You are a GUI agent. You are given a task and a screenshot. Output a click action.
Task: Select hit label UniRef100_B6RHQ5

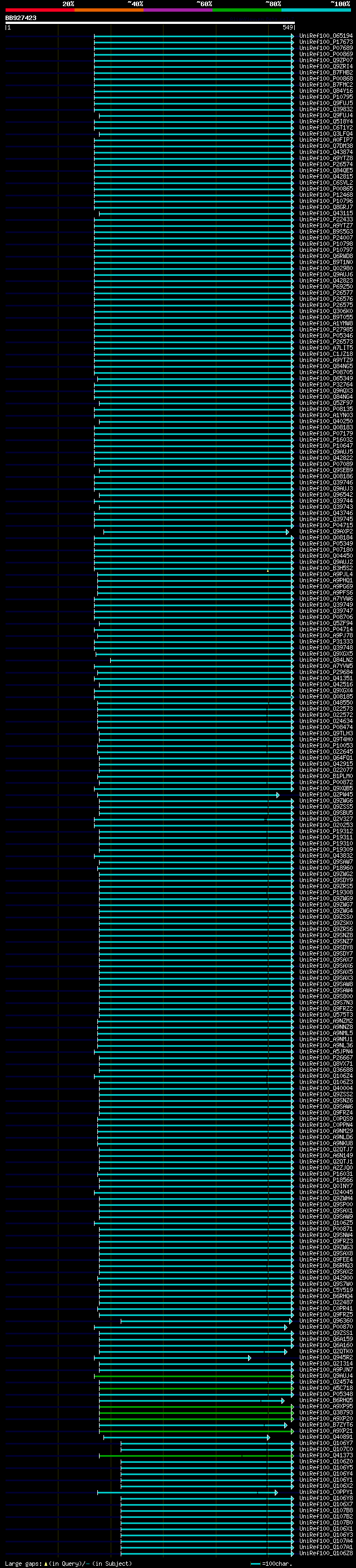pyautogui.click(x=325, y=1400)
